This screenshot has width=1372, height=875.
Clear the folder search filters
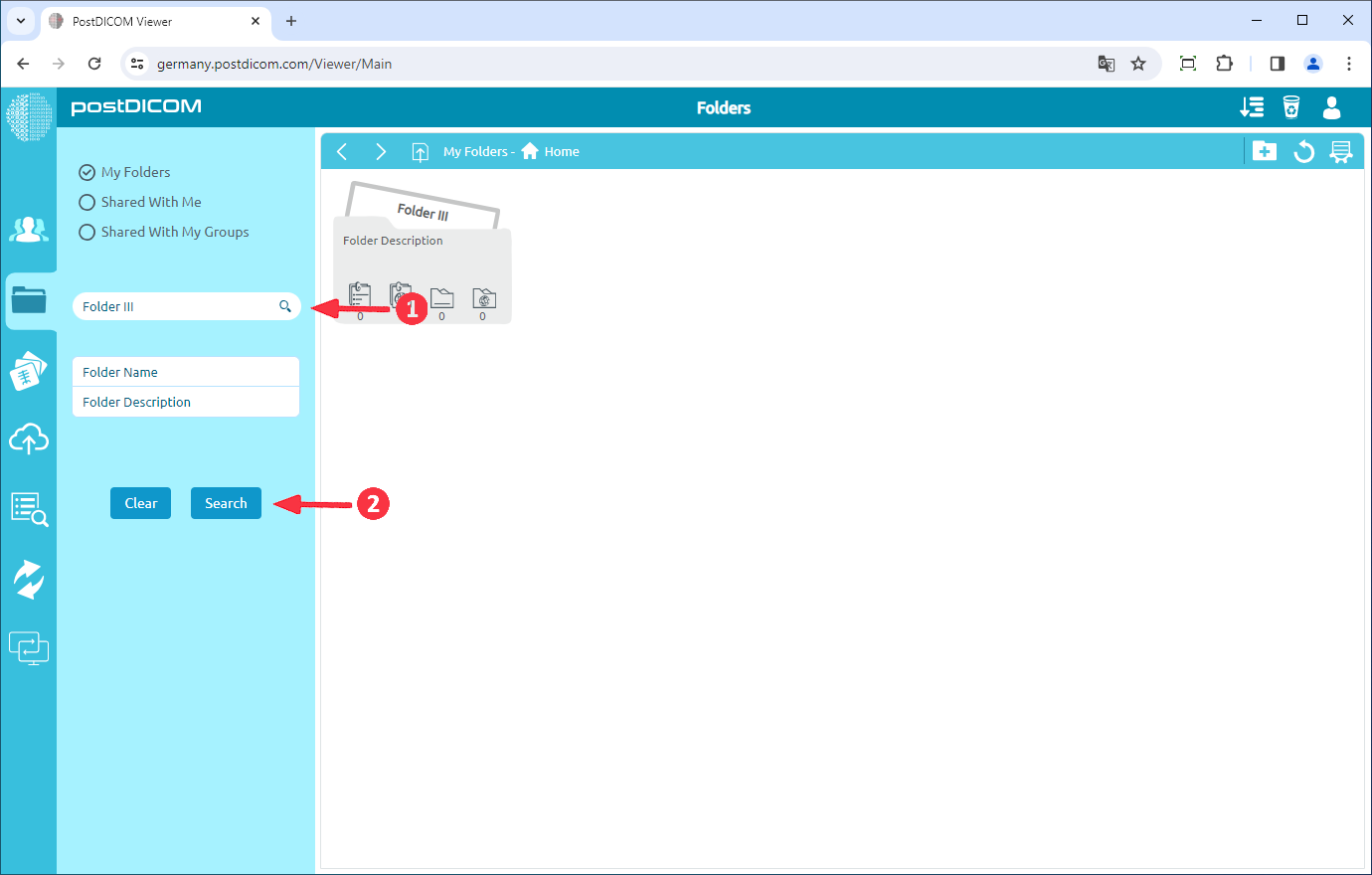(x=140, y=503)
